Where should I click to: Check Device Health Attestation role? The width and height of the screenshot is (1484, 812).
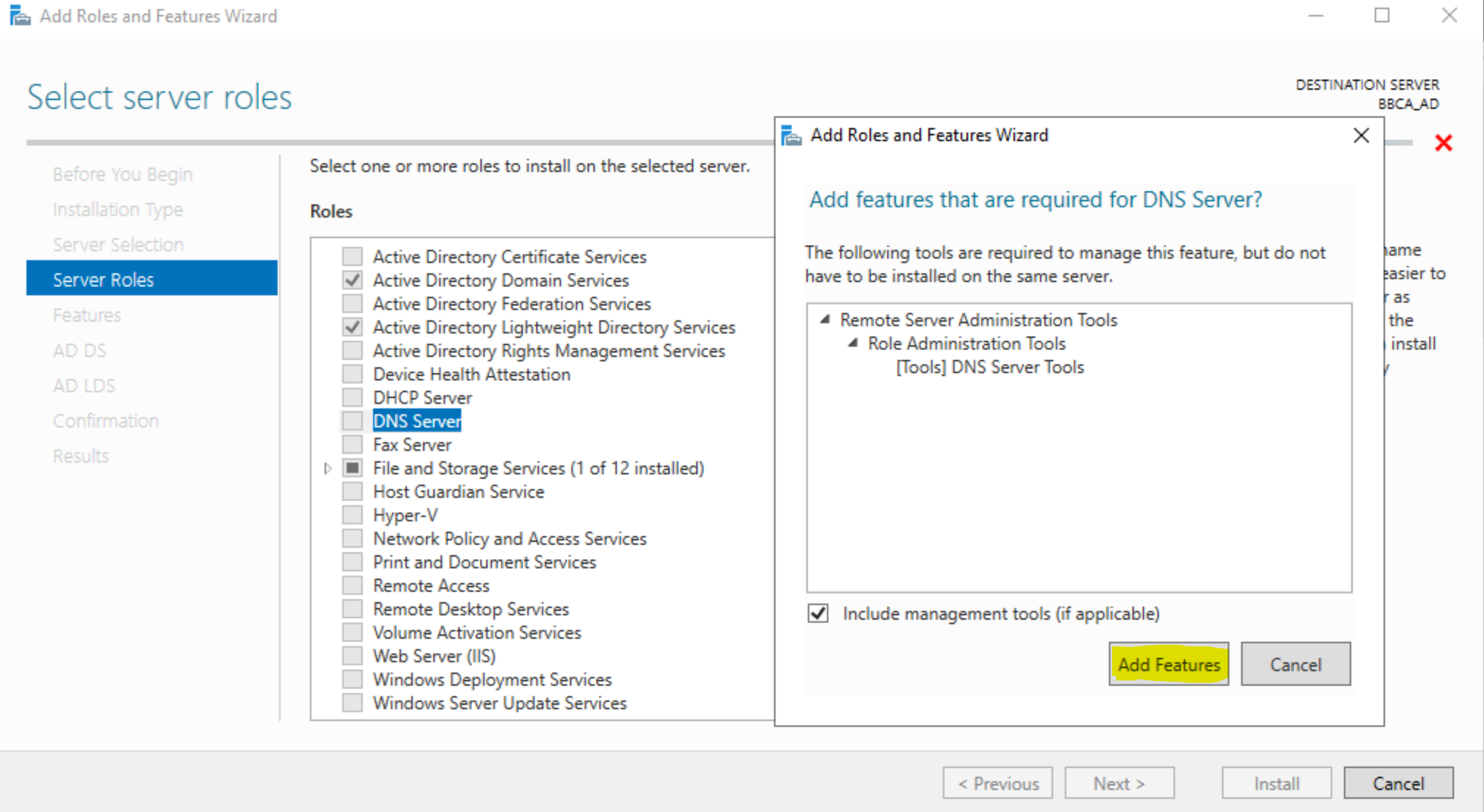(352, 374)
